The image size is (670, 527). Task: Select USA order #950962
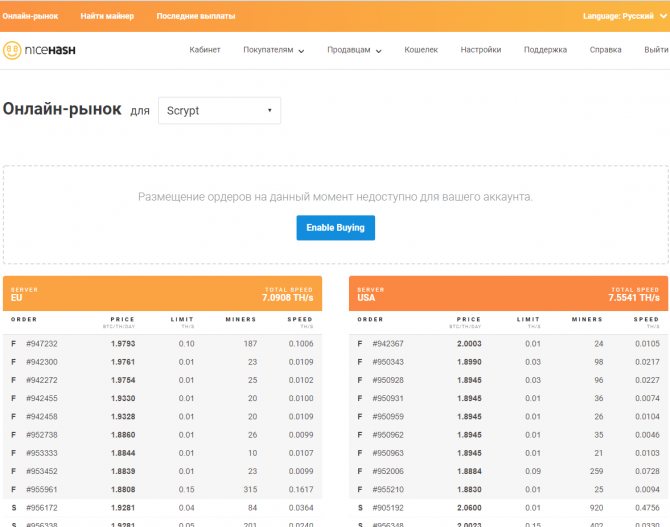pyautogui.click(x=508, y=435)
